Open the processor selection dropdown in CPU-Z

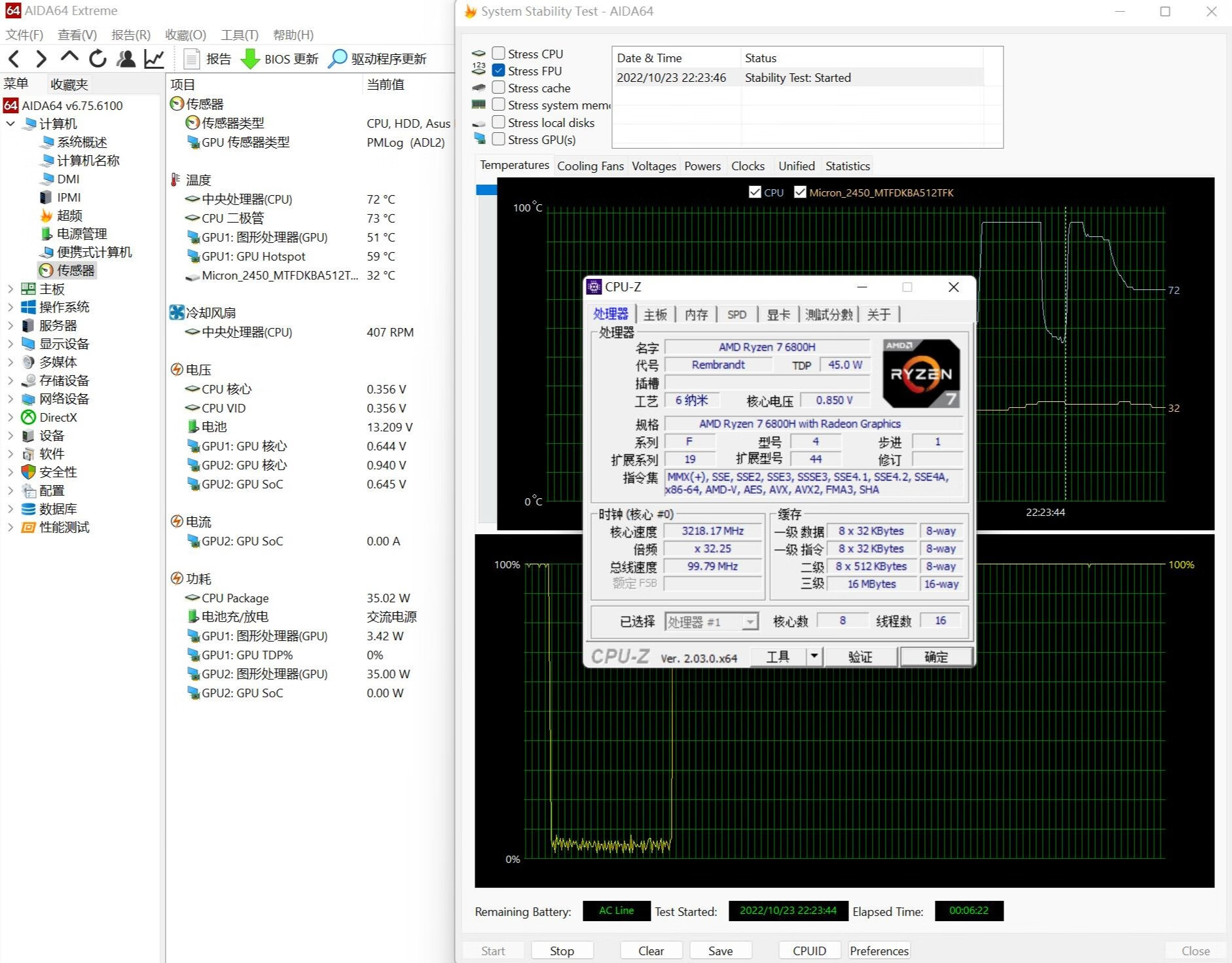(750, 621)
